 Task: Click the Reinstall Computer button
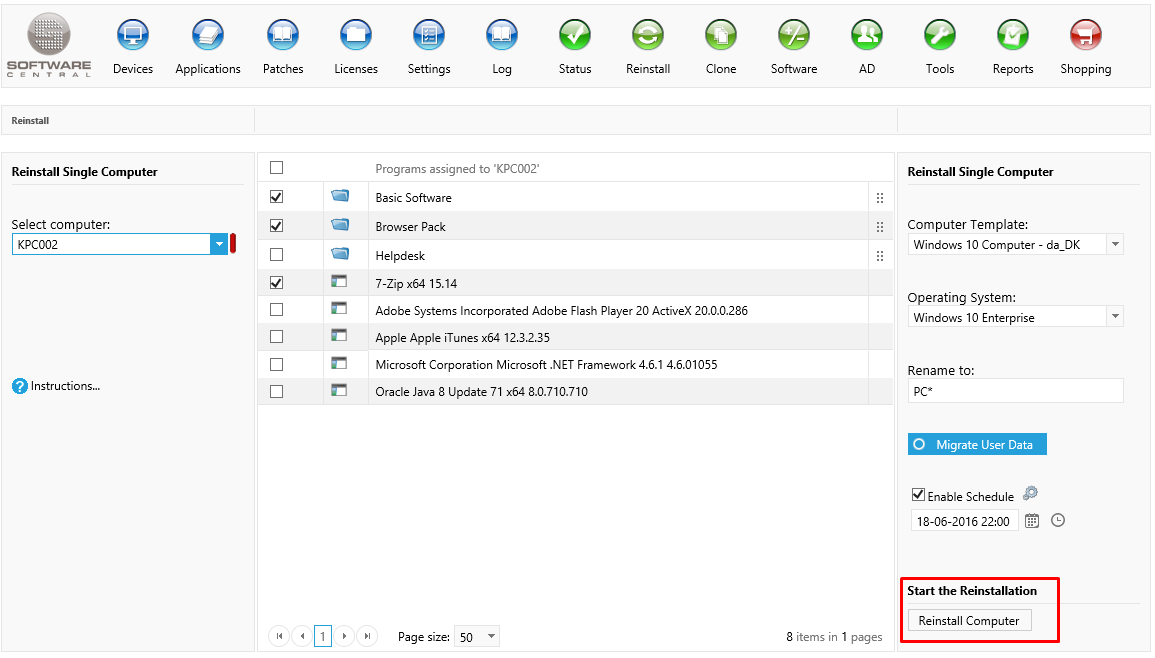(x=969, y=621)
